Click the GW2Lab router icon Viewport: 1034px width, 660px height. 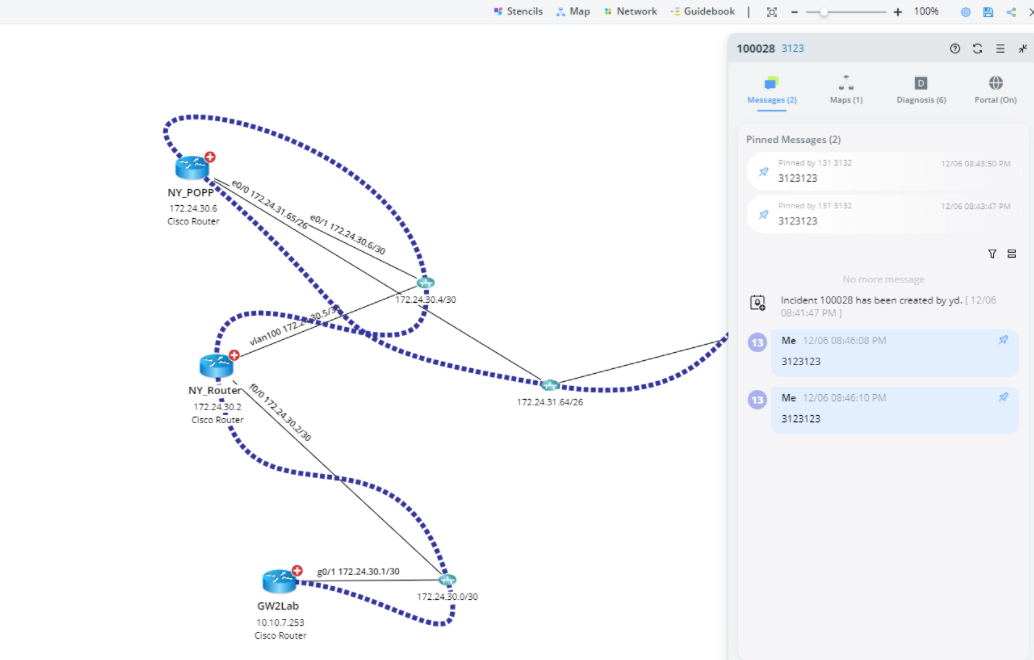[x=279, y=581]
